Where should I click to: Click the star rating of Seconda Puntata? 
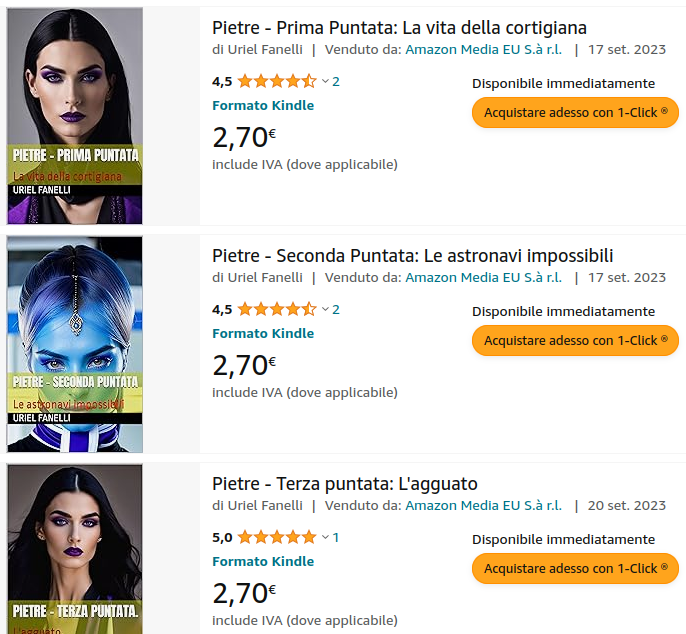click(x=277, y=309)
